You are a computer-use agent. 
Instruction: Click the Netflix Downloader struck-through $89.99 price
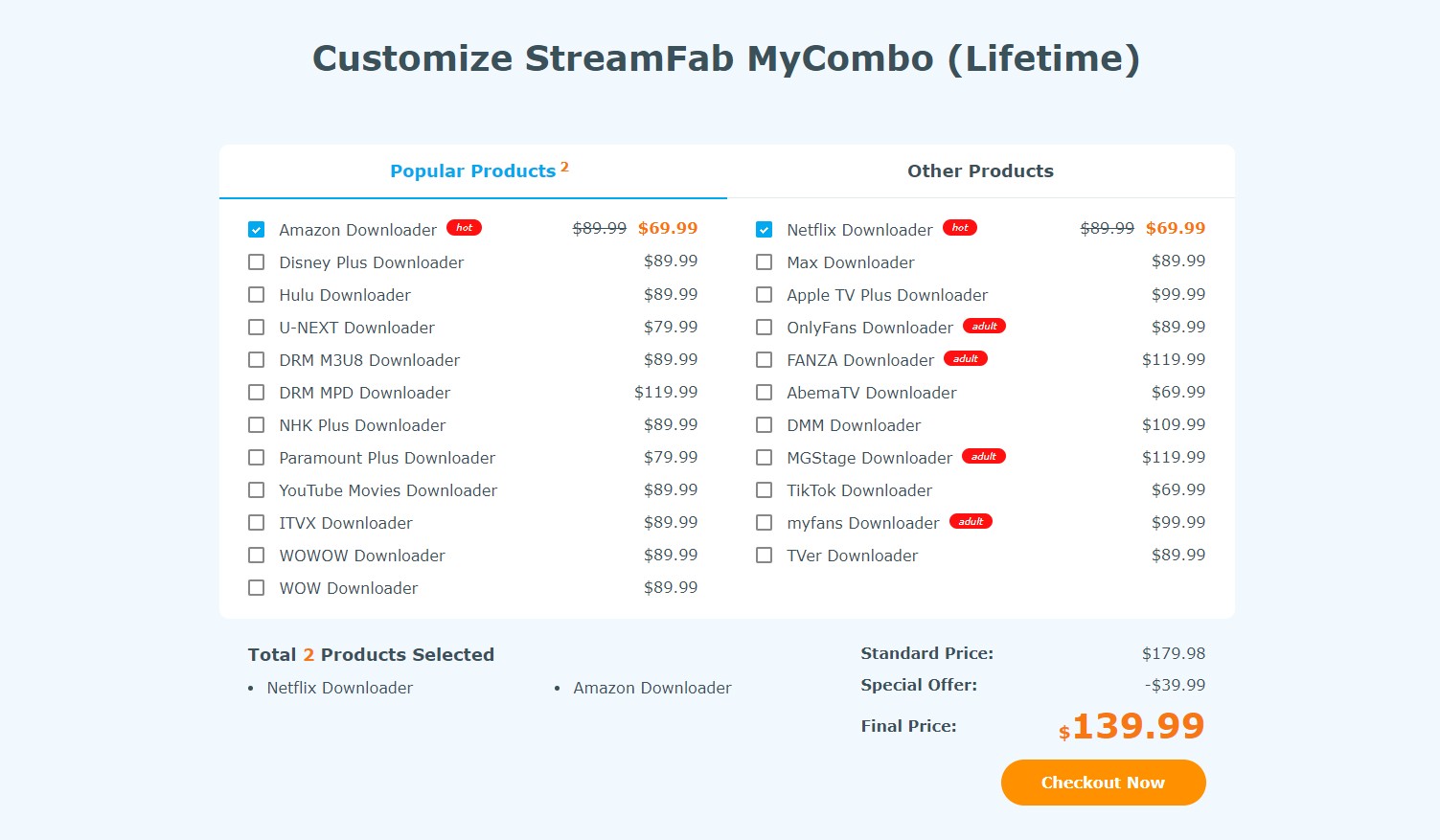(1107, 228)
